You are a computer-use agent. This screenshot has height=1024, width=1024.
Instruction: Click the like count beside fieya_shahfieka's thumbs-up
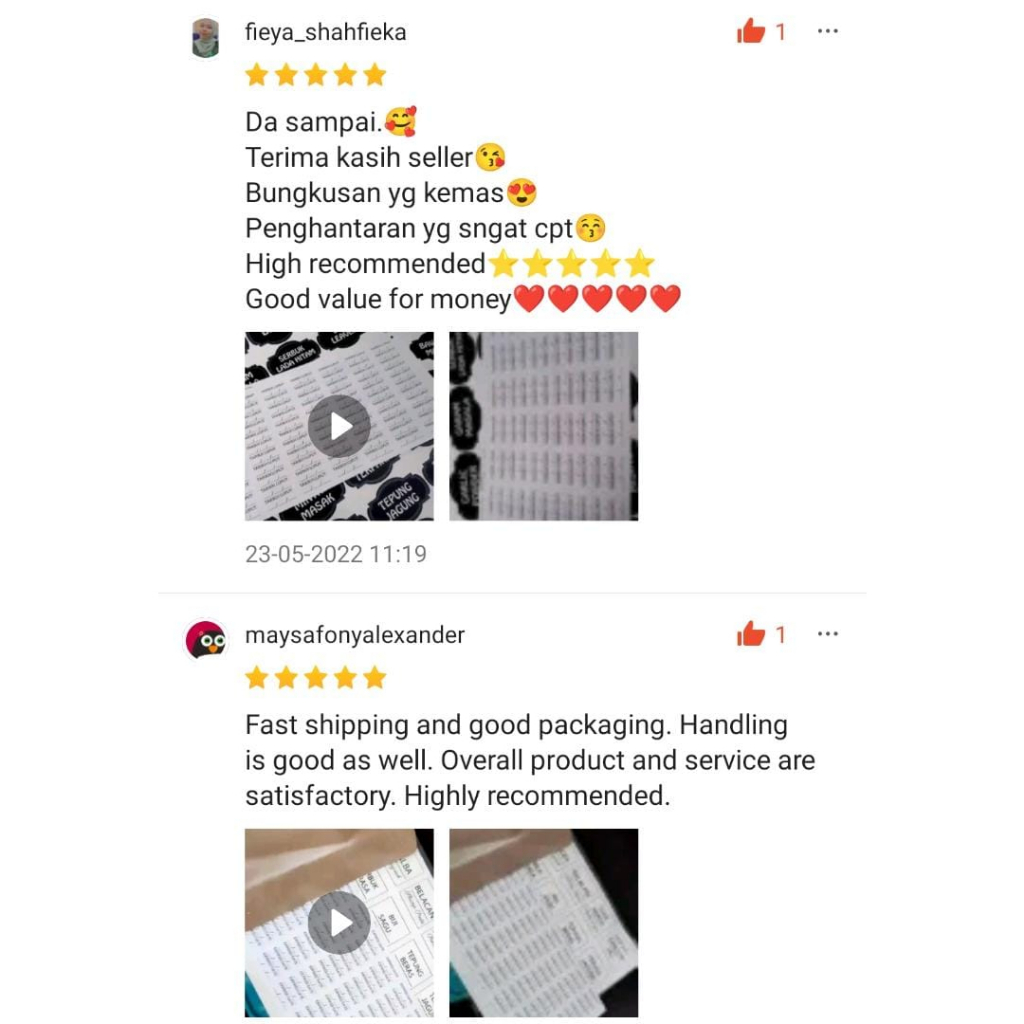780,31
